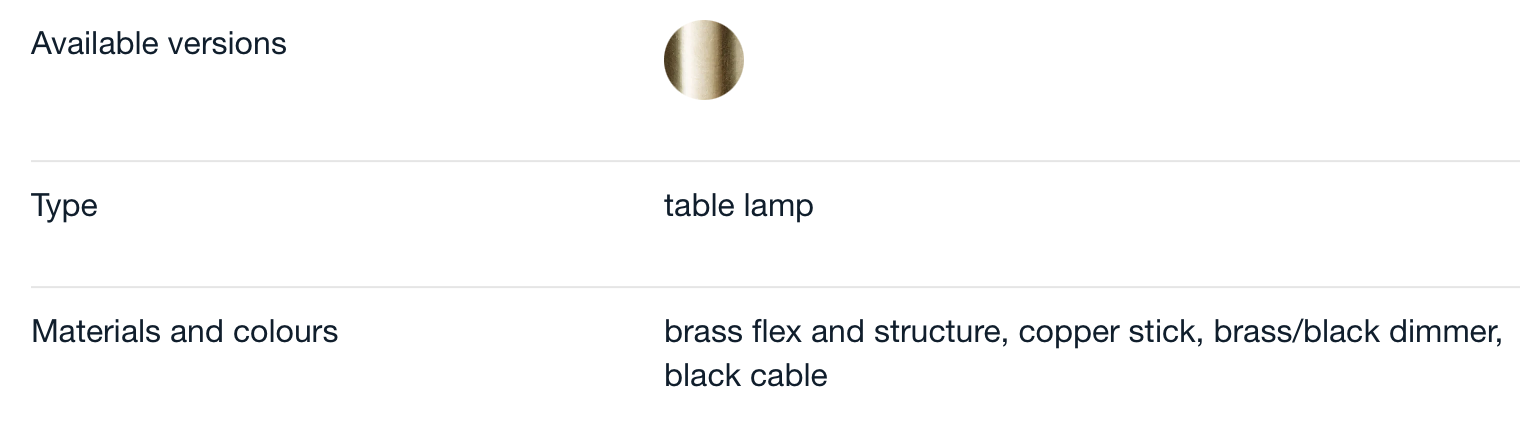The width and height of the screenshot is (1520, 432).
Task: Click the word 'structure' in materials
Action: (937, 332)
